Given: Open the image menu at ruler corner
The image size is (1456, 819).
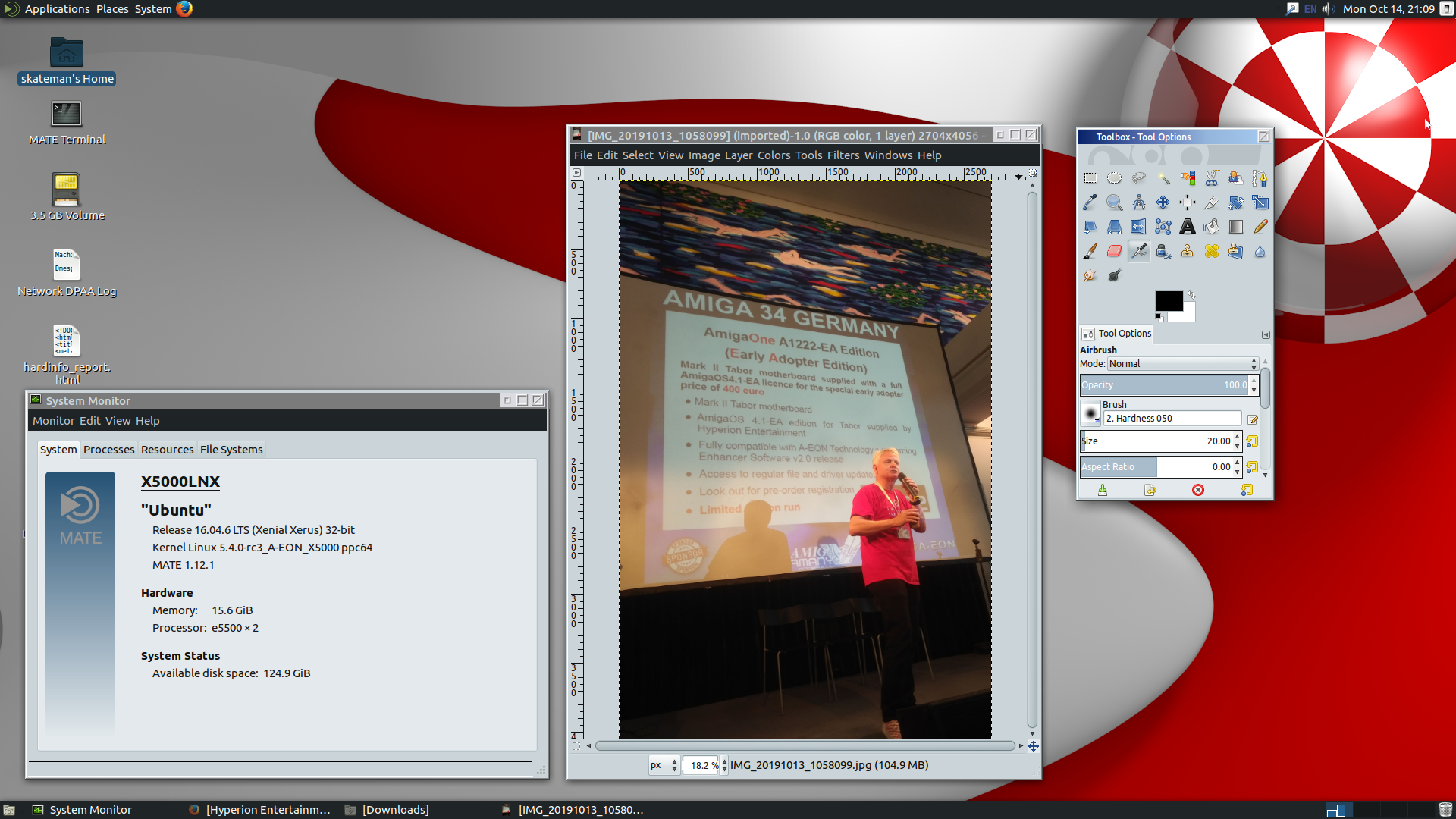Looking at the screenshot, I should [x=576, y=173].
